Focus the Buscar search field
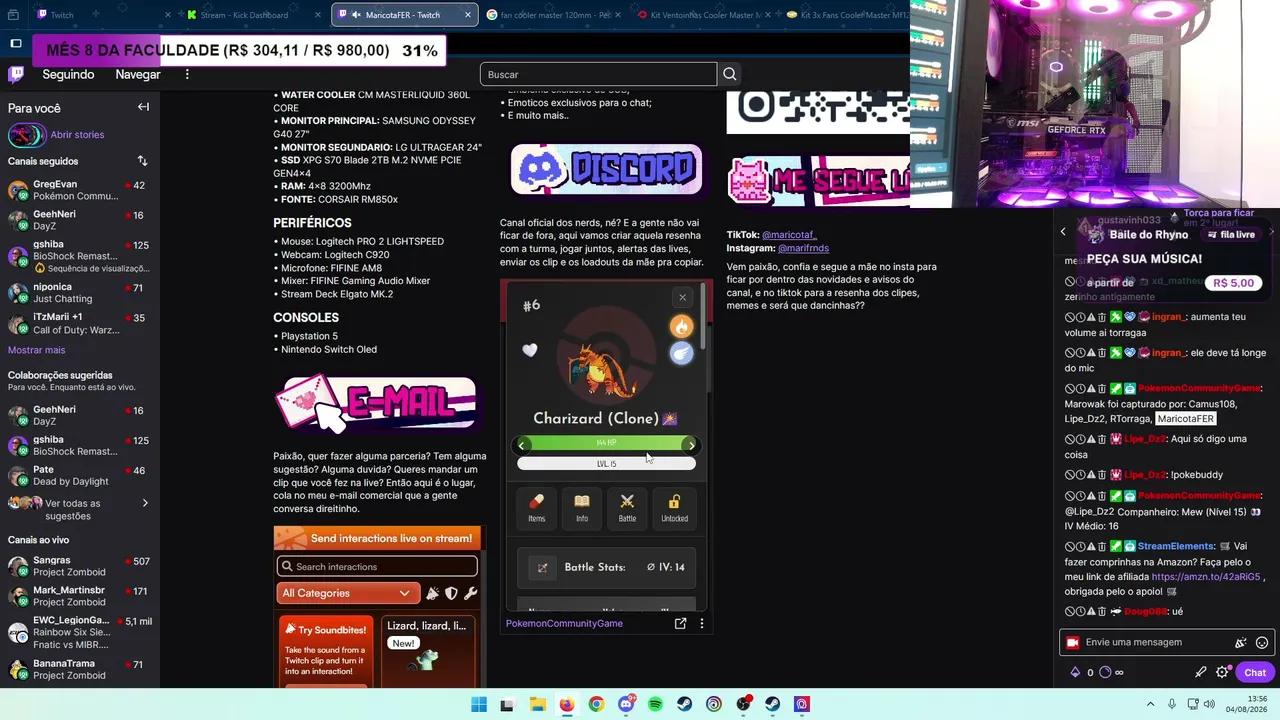Image resolution: width=1280 pixels, height=720 pixels. pyautogui.click(x=598, y=74)
